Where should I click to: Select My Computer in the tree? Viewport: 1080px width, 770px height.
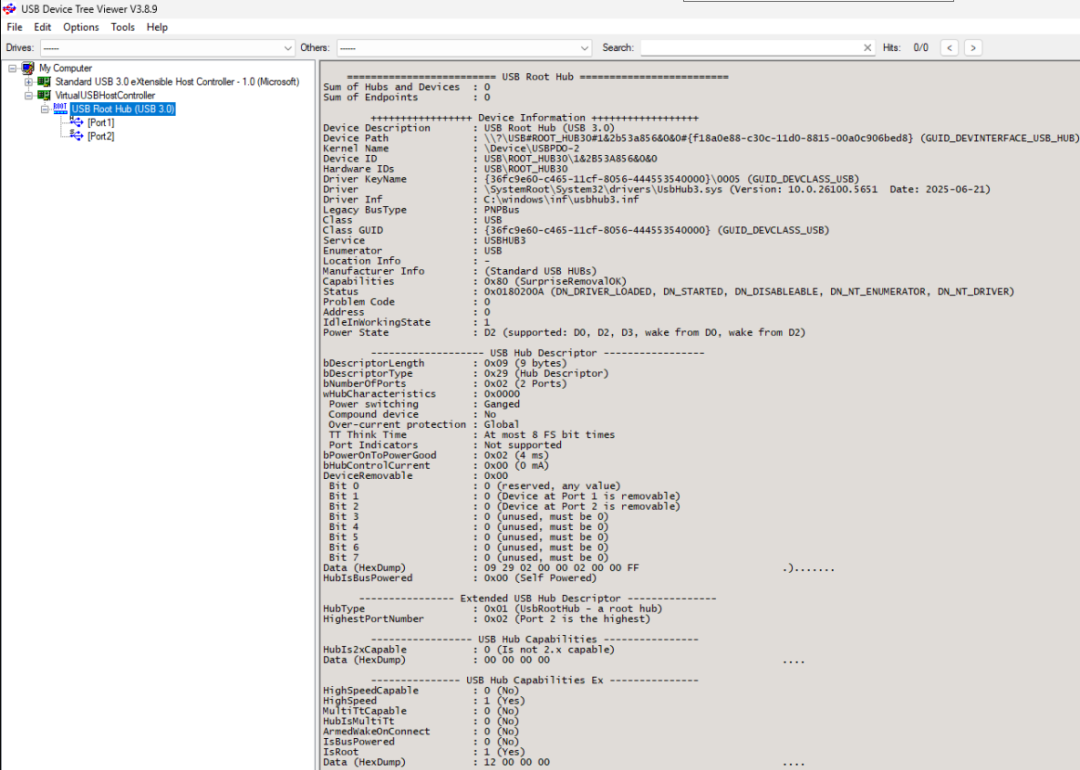coord(65,68)
